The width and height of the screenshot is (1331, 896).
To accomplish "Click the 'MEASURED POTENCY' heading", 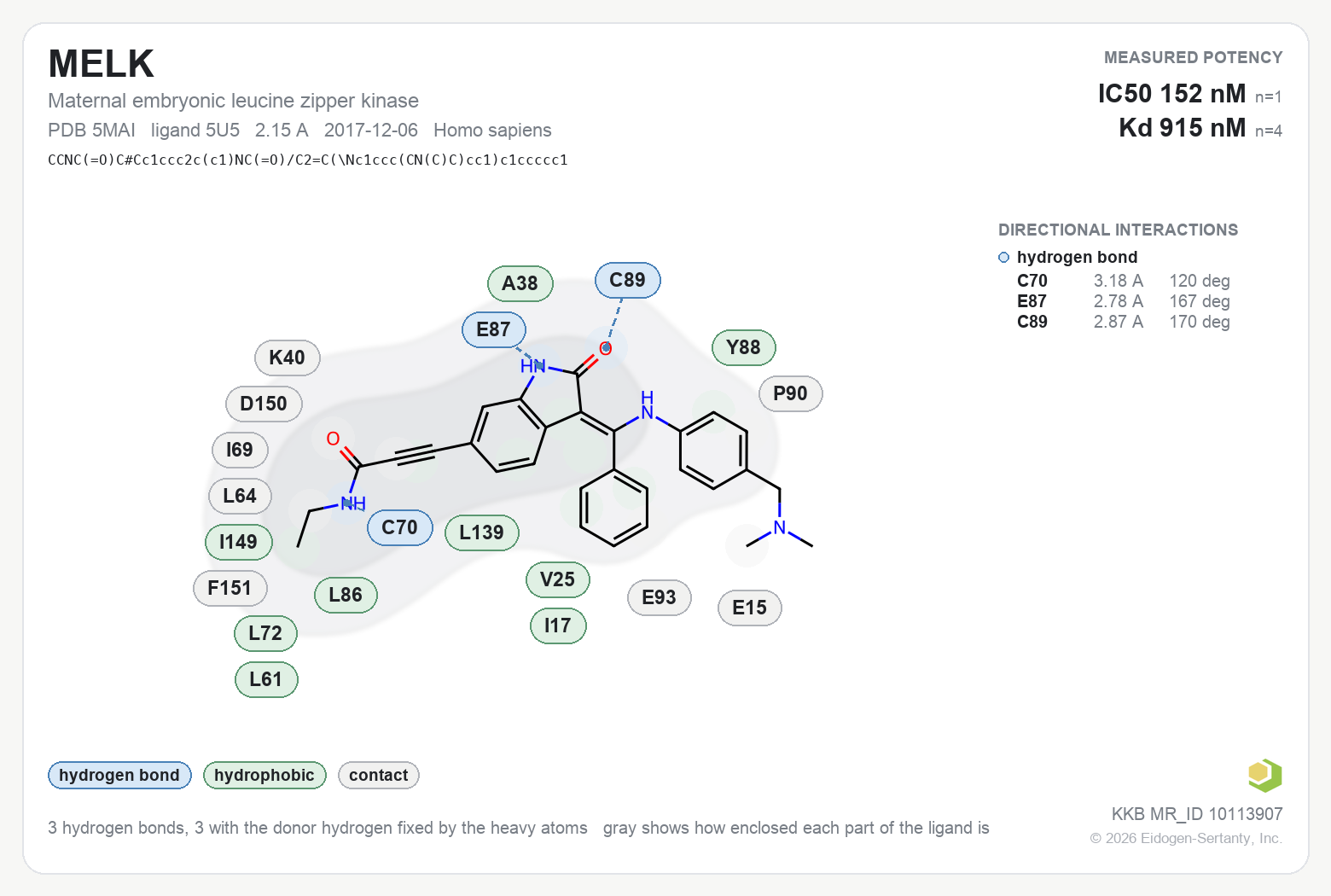I will (x=1194, y=57).
